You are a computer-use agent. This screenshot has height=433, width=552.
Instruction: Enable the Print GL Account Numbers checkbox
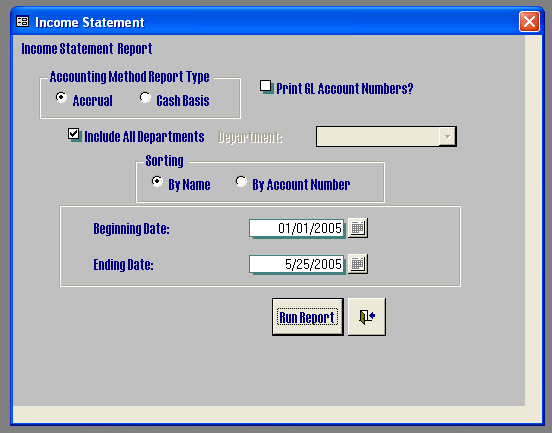(x=265, y=86)
